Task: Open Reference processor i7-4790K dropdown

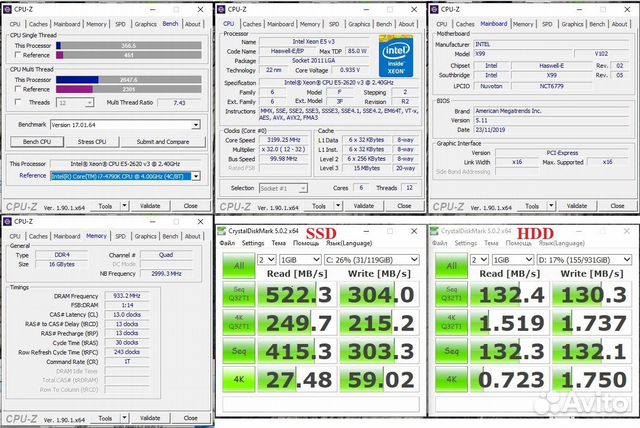Action: pos(125,176)
